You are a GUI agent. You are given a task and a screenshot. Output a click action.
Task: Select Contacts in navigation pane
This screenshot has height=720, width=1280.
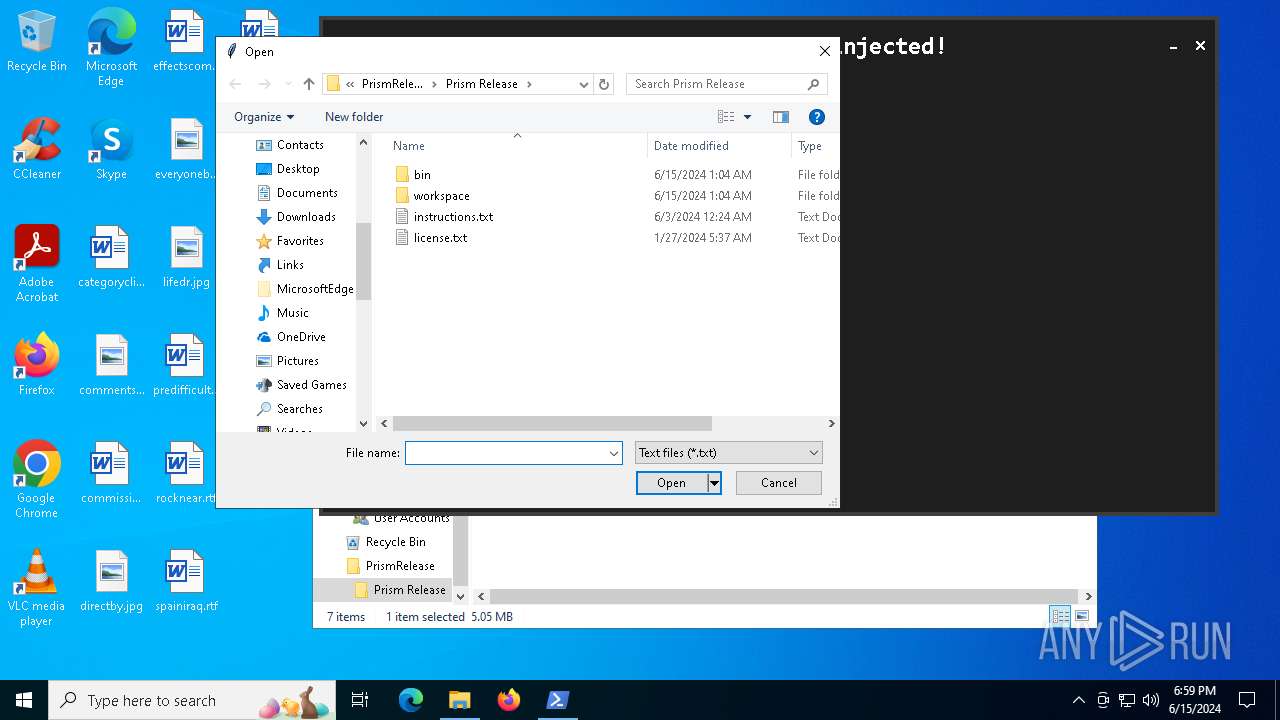[x=300, y=145]
